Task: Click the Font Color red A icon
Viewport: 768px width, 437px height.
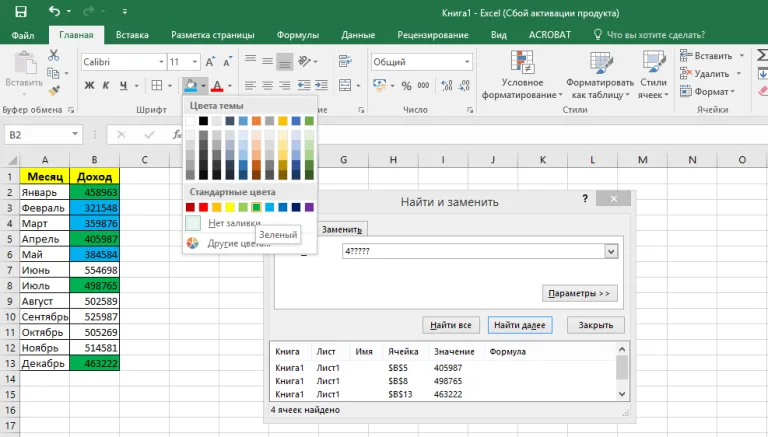Action: tap(217, 86)
